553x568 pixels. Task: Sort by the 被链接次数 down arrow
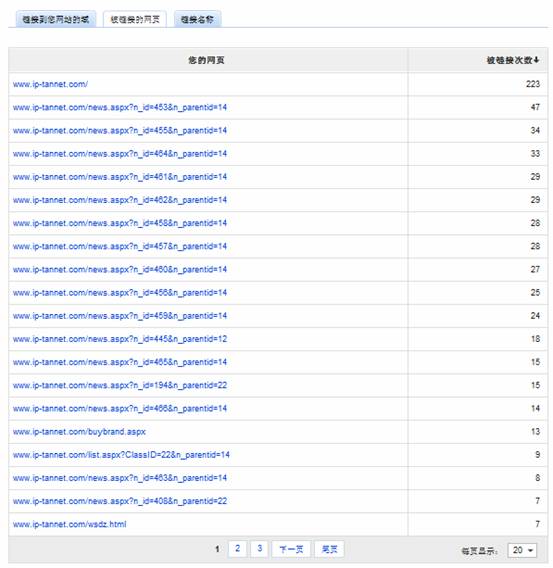pyautogui.click(x=536, y=60)
